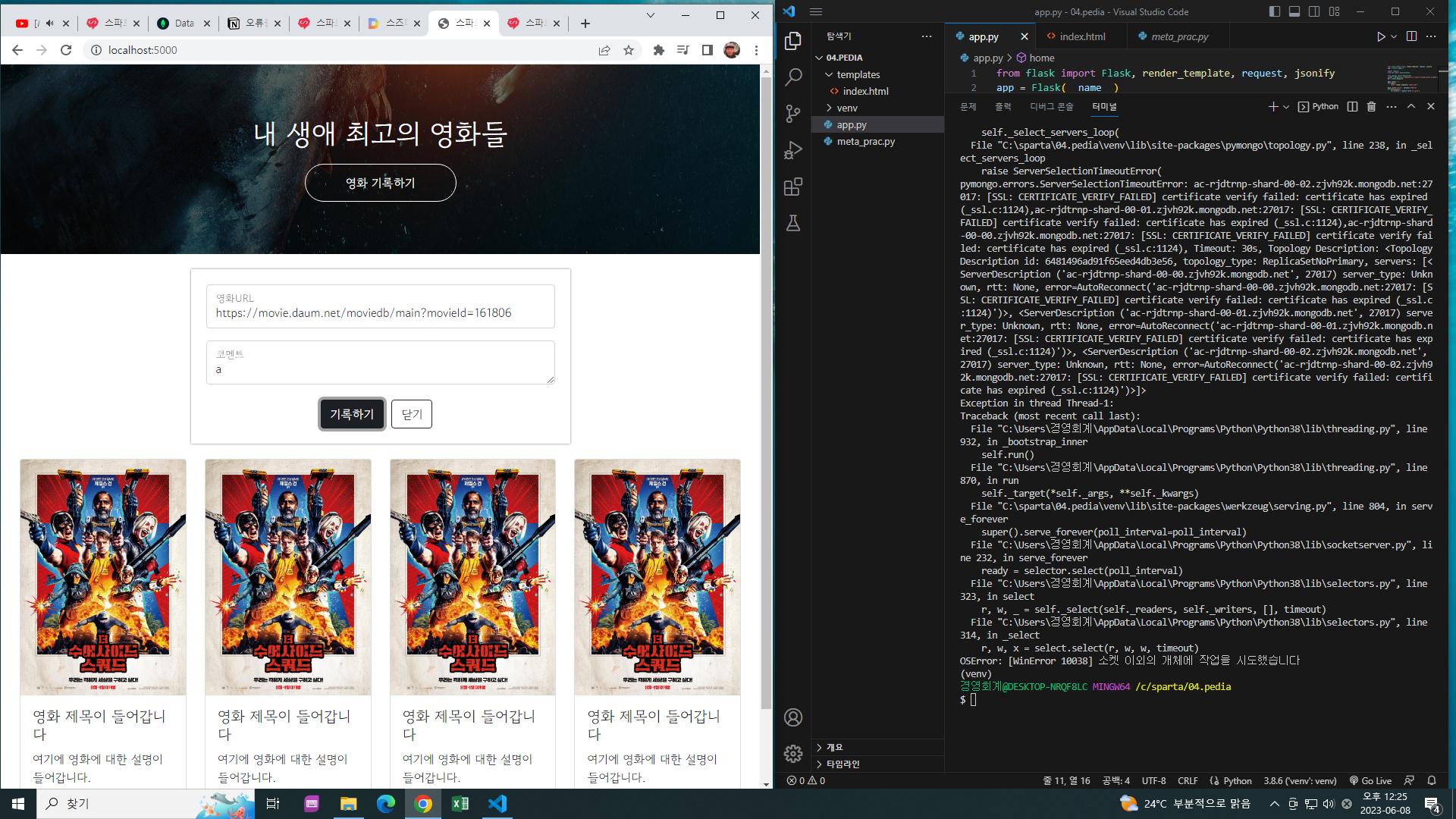The height and width of the screenshot is (819, 1456).
Task: Run the Python file with play icon
Action: (x=1380, y=36)
